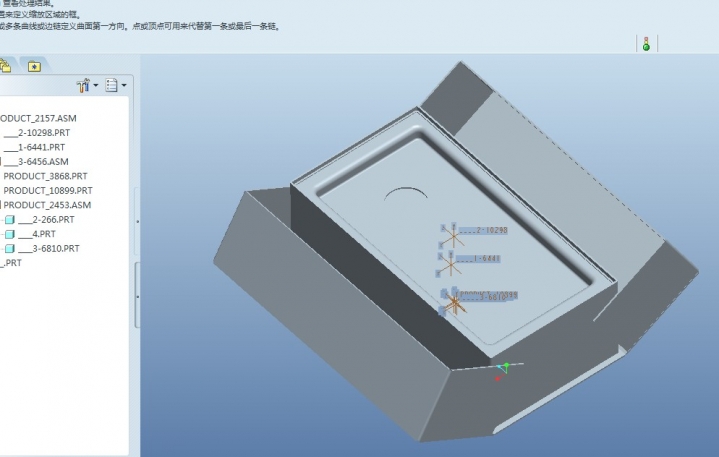Open the model tree Settings hammer icon

pyautogui.click(x=83, y=86)
